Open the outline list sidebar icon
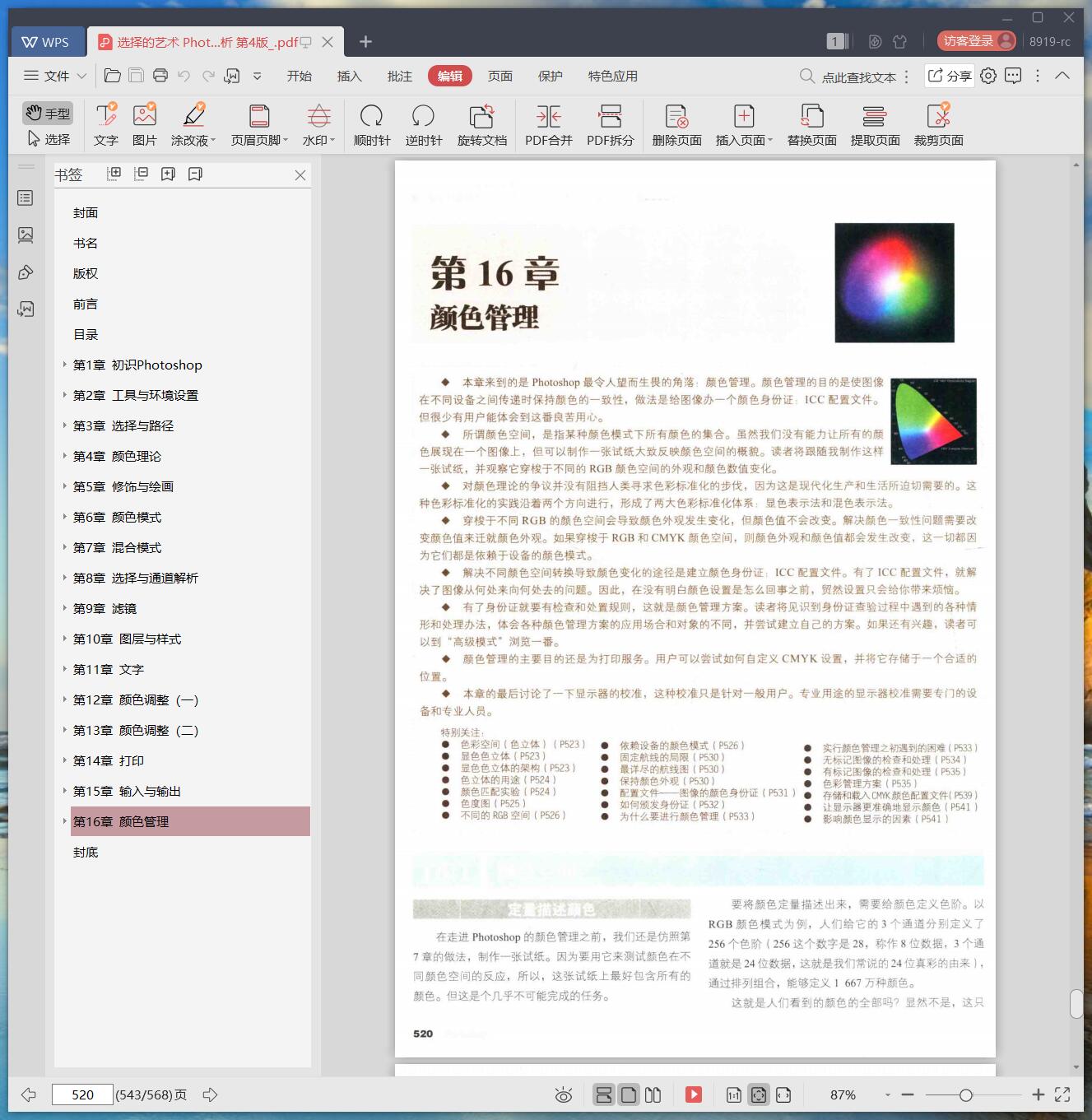This screenshot has width=1092, height=1120. coord(26,198)
